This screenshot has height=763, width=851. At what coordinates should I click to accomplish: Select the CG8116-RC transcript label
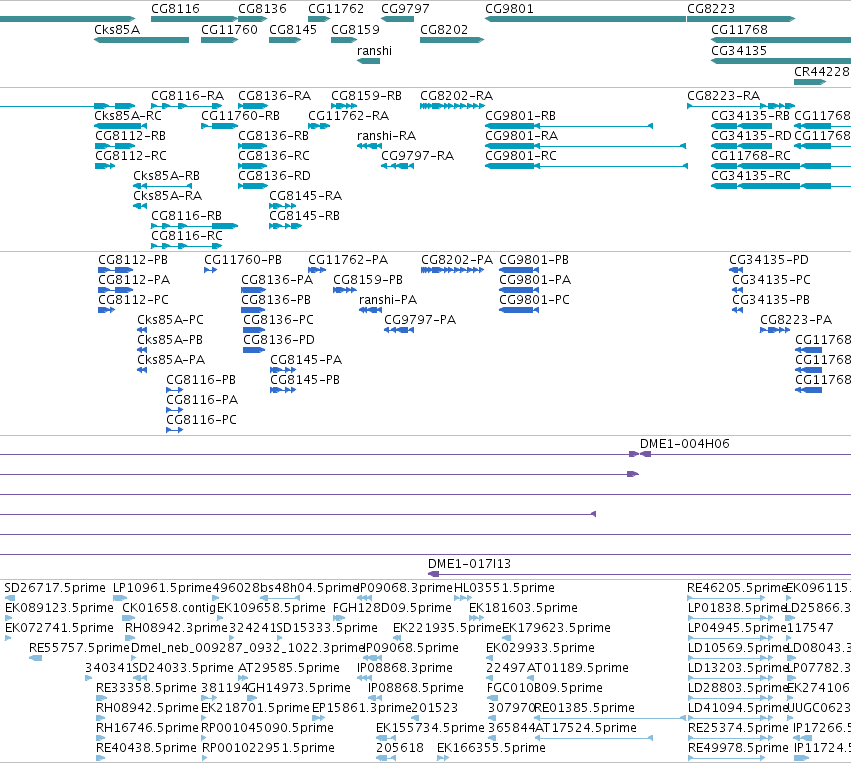187,236
